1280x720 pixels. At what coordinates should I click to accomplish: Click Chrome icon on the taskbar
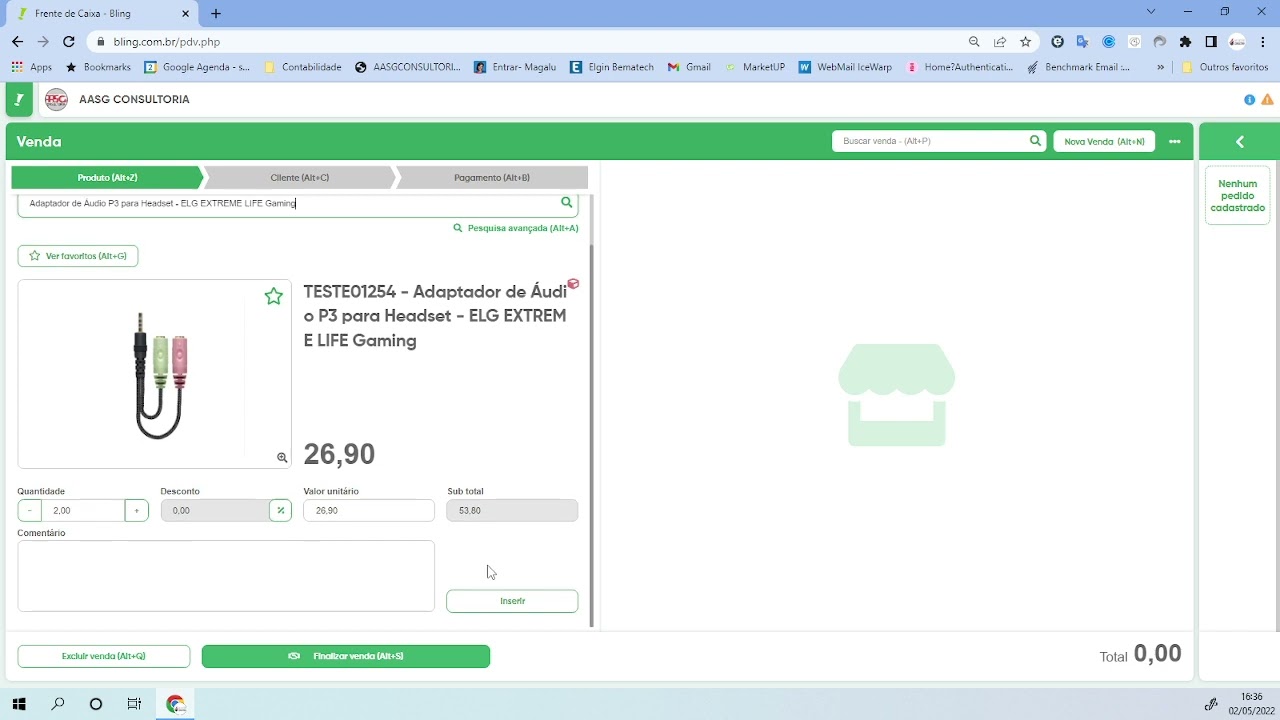click(x=176, y=704)
